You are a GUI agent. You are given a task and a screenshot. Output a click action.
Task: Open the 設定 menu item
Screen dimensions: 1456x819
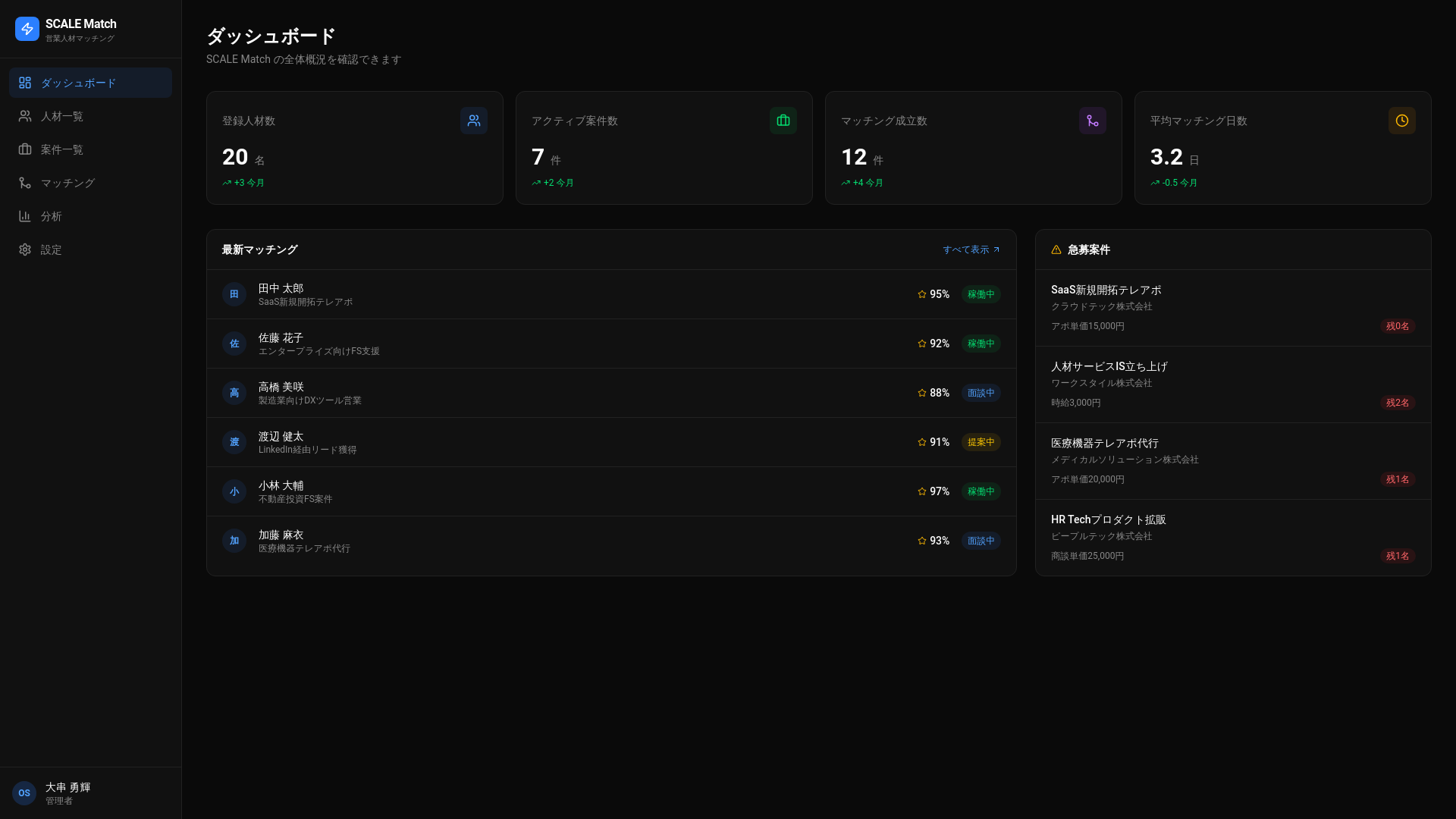point(90,249)
